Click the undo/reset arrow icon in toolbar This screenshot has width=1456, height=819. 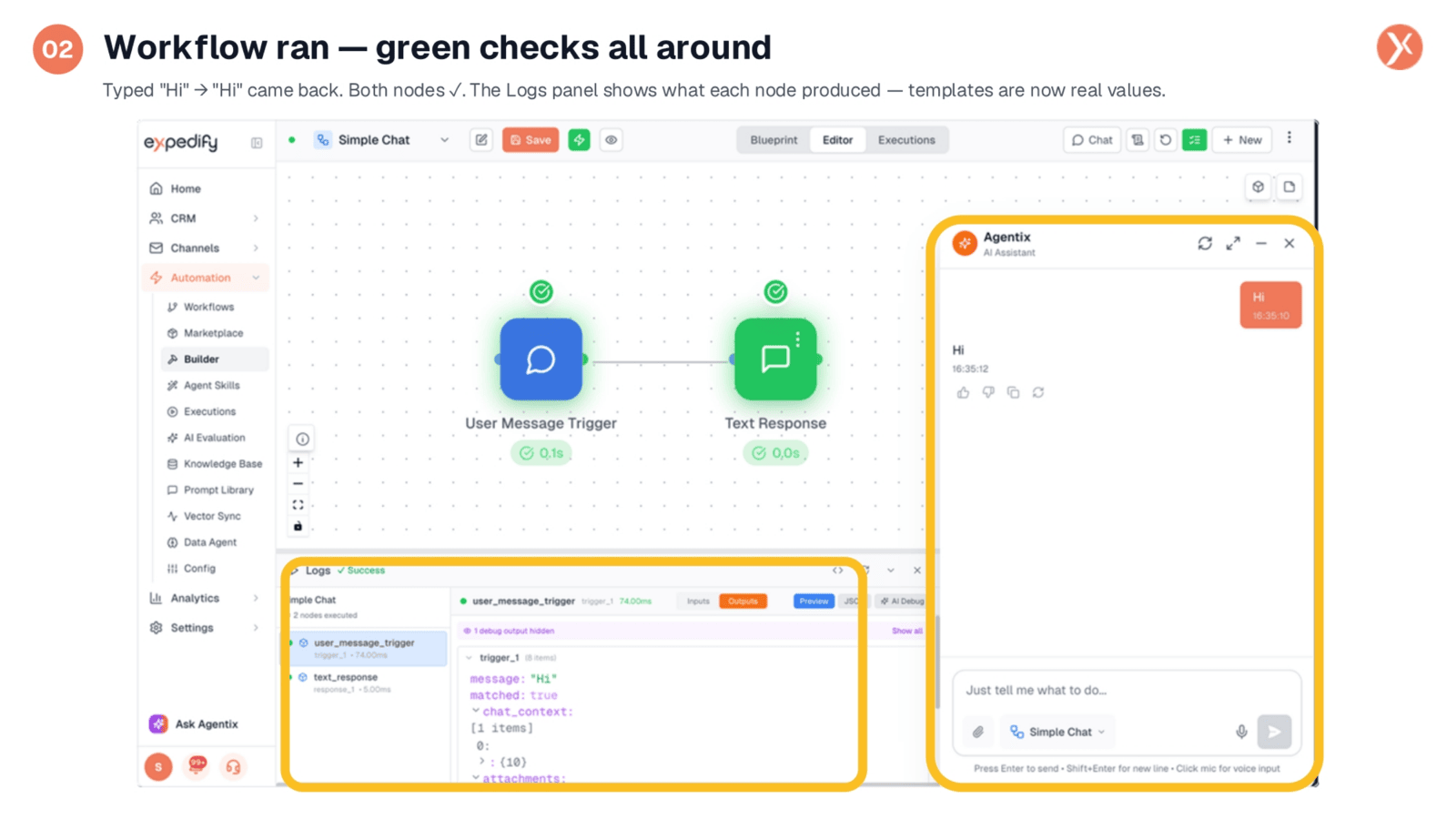1166,140
